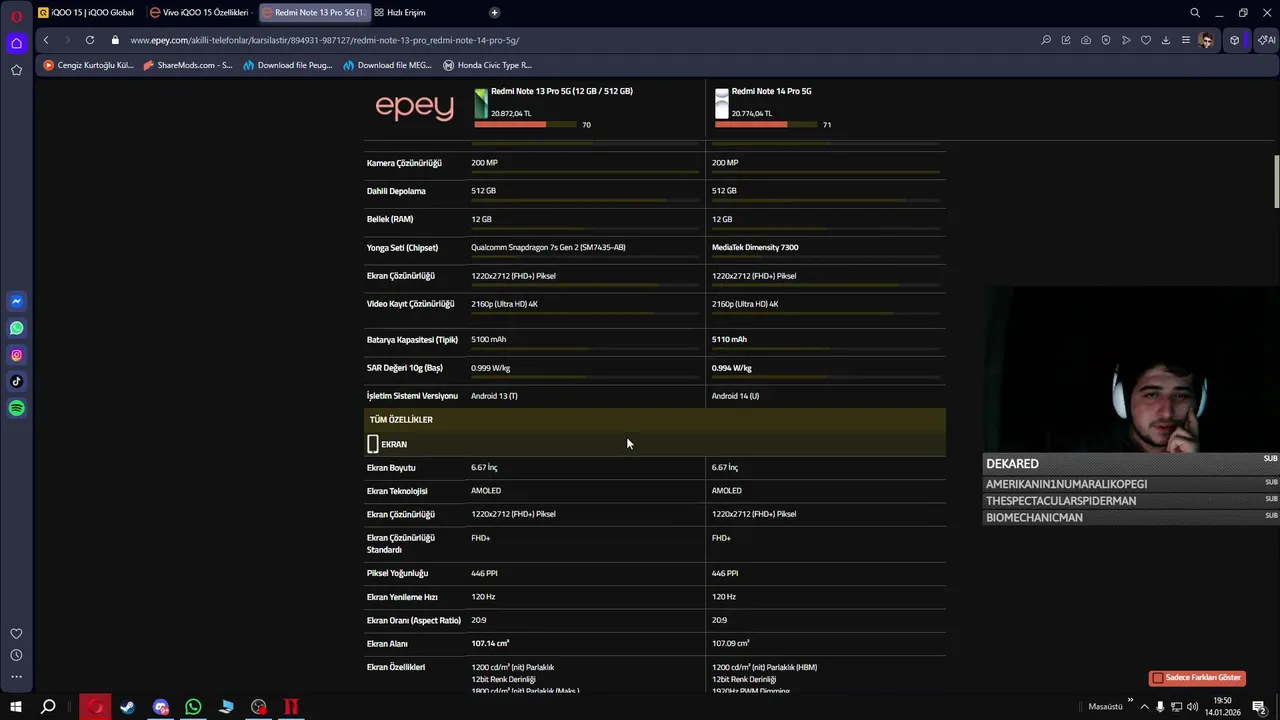Open search in tabs magnifier
1280x720 pixels.
1194,13
